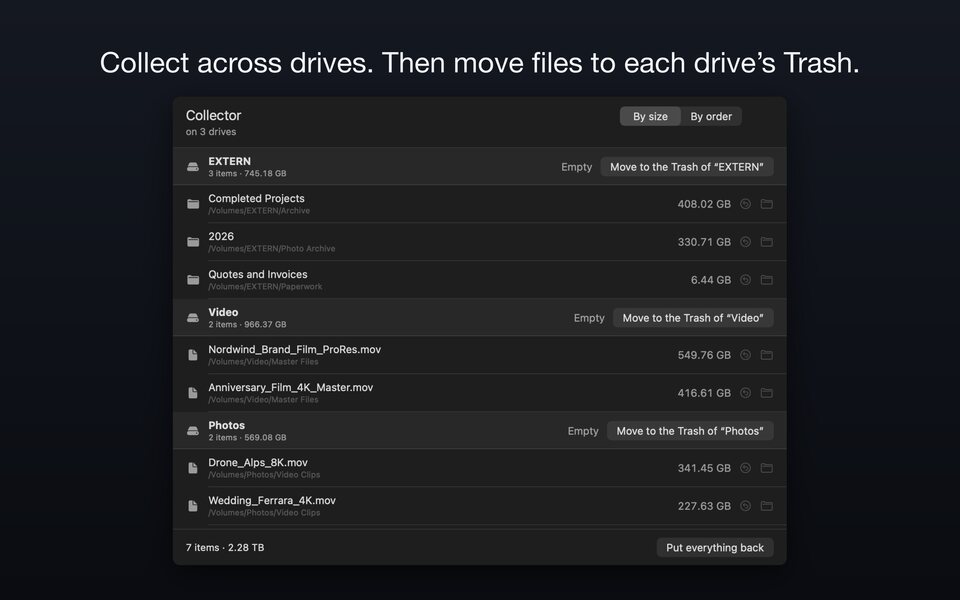
Task: Select the Completed Projects folder name
Action: click(256, 198)
